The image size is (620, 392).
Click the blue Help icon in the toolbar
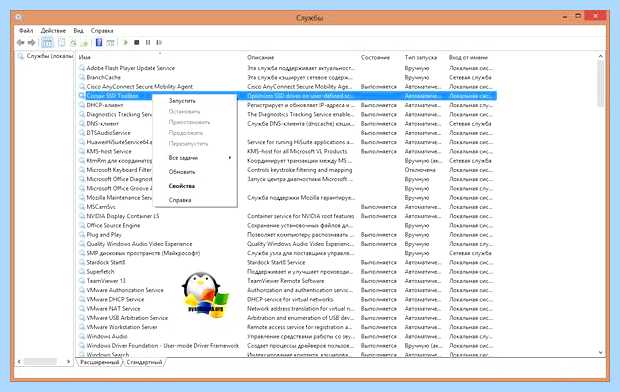point(99,42)
